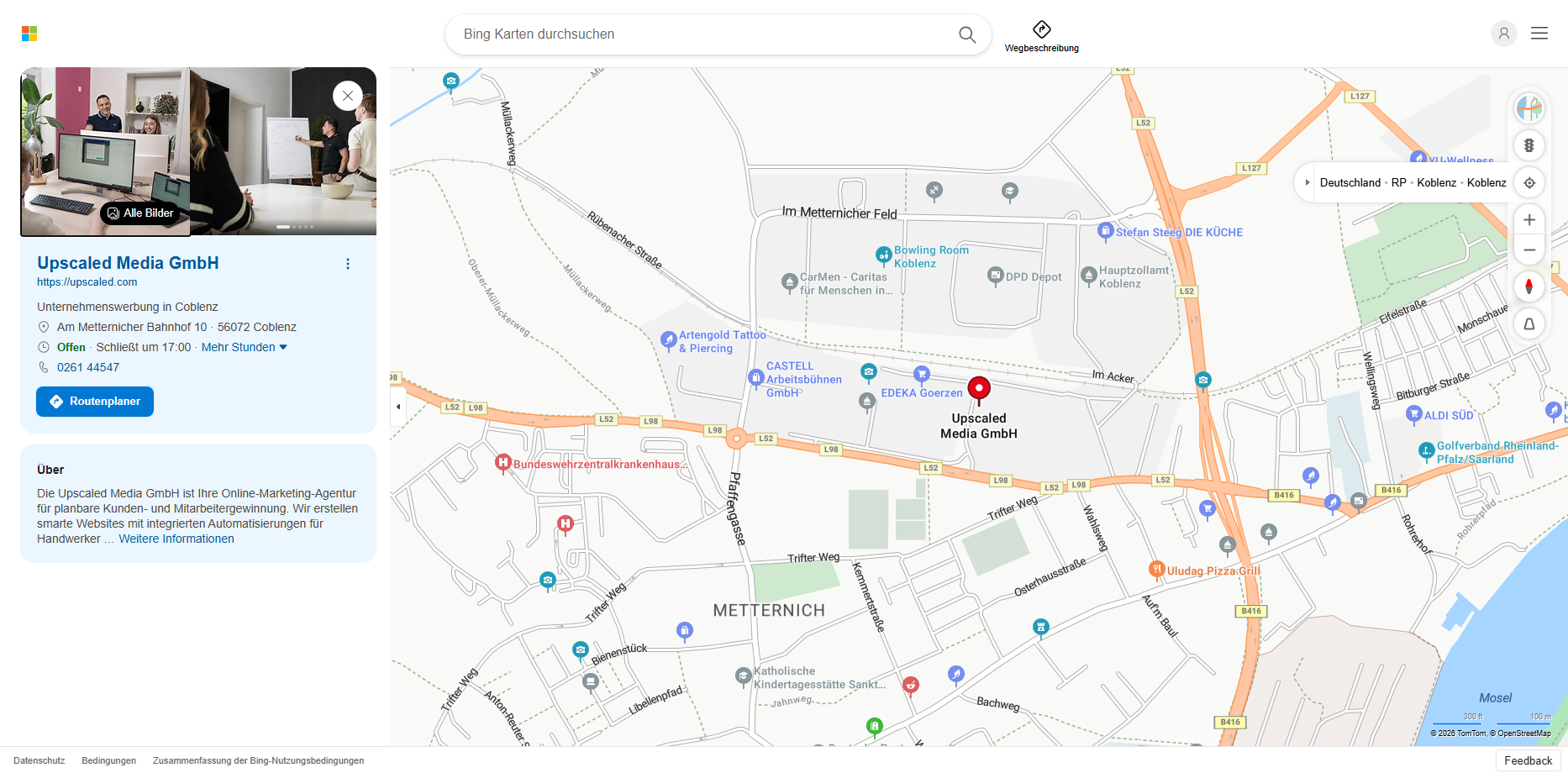
Task: Select the Artengold Tattoo & Piercing marker
Action: [x=669, y=340]
